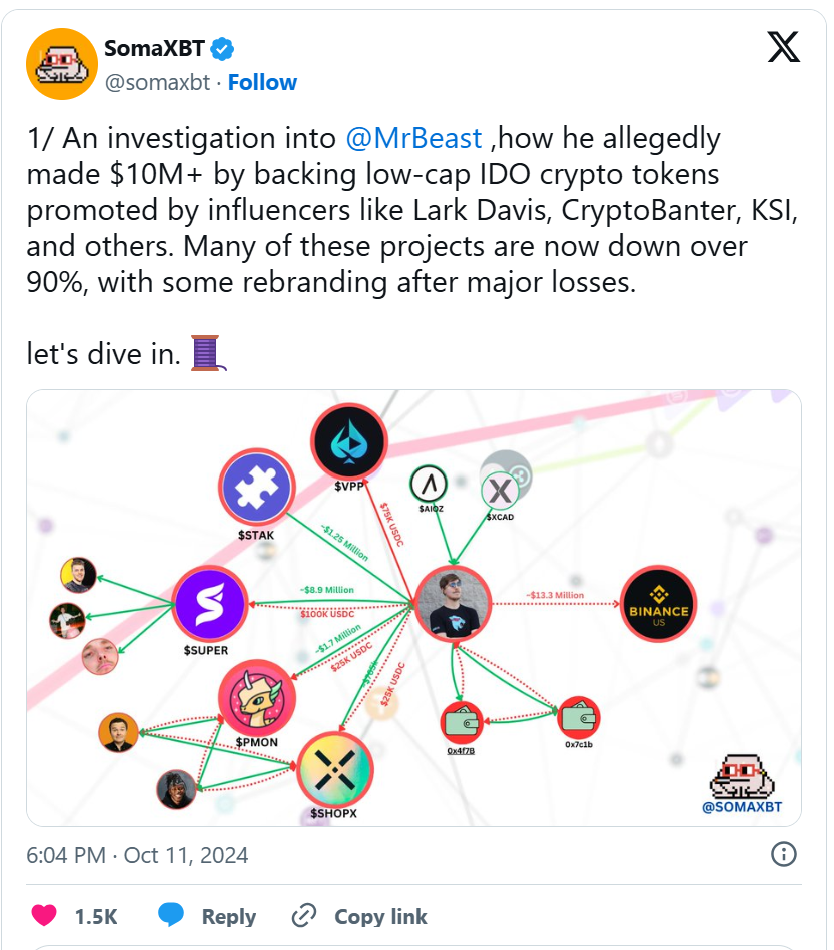The height and width of the screenshot is (950, 834).
Task: Click the copy link chain icon
Action: pos(303,916)
